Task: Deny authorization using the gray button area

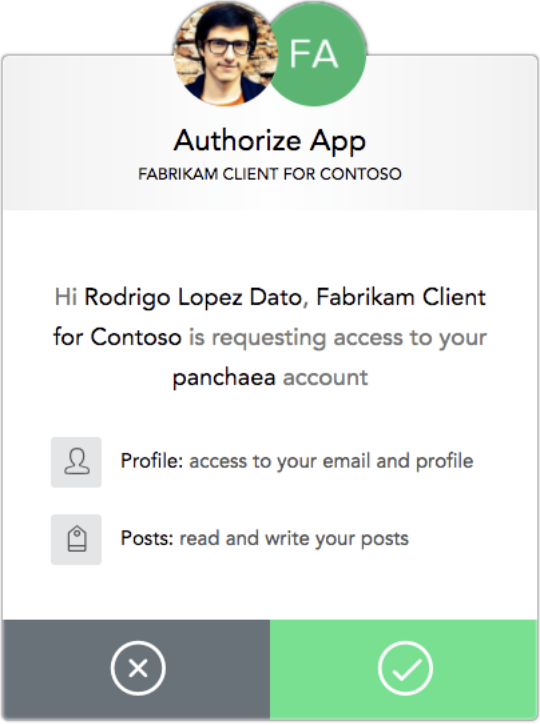Action: tap(136, 670)
